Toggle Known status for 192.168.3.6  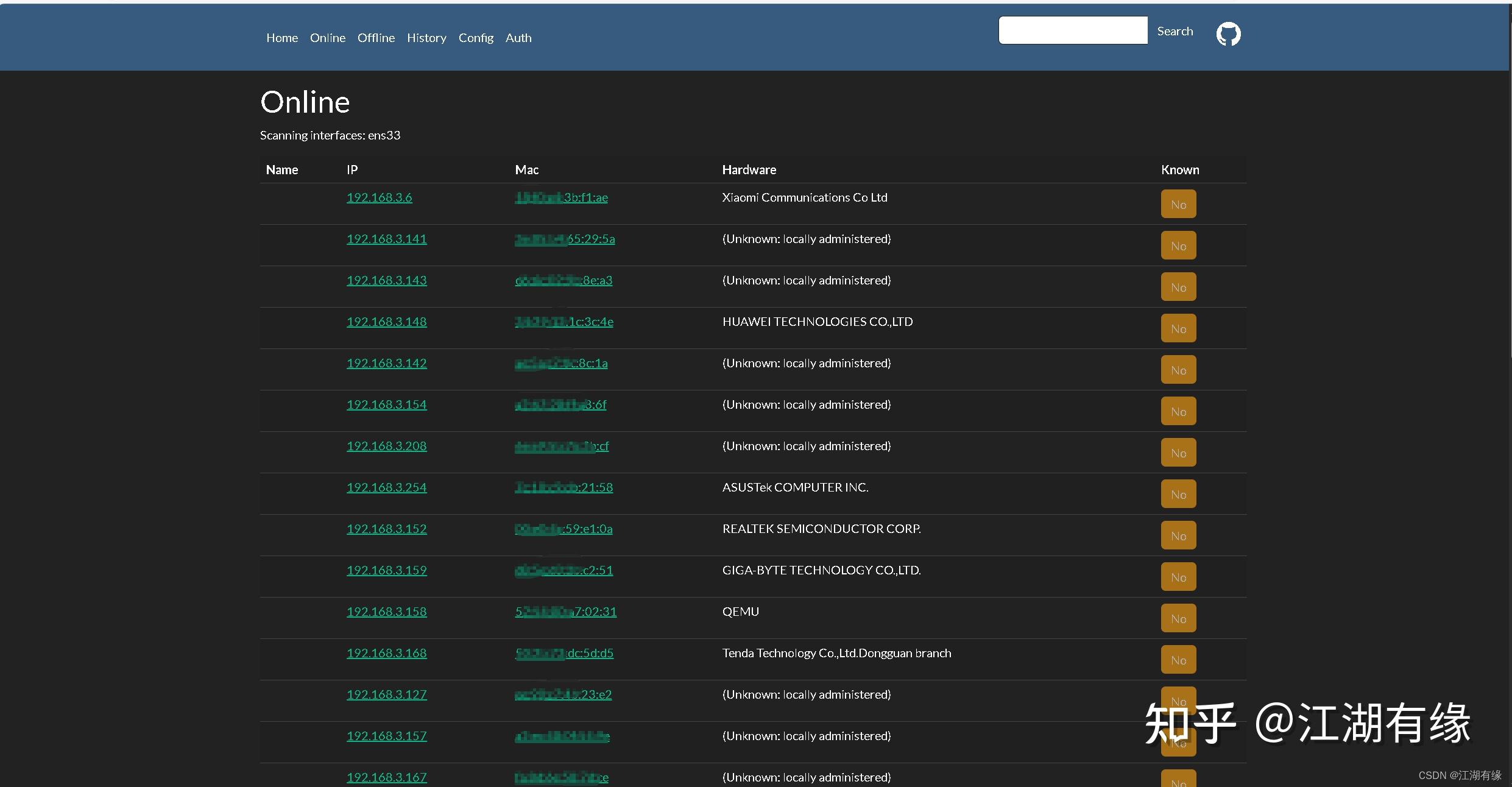coord(1178,203)
